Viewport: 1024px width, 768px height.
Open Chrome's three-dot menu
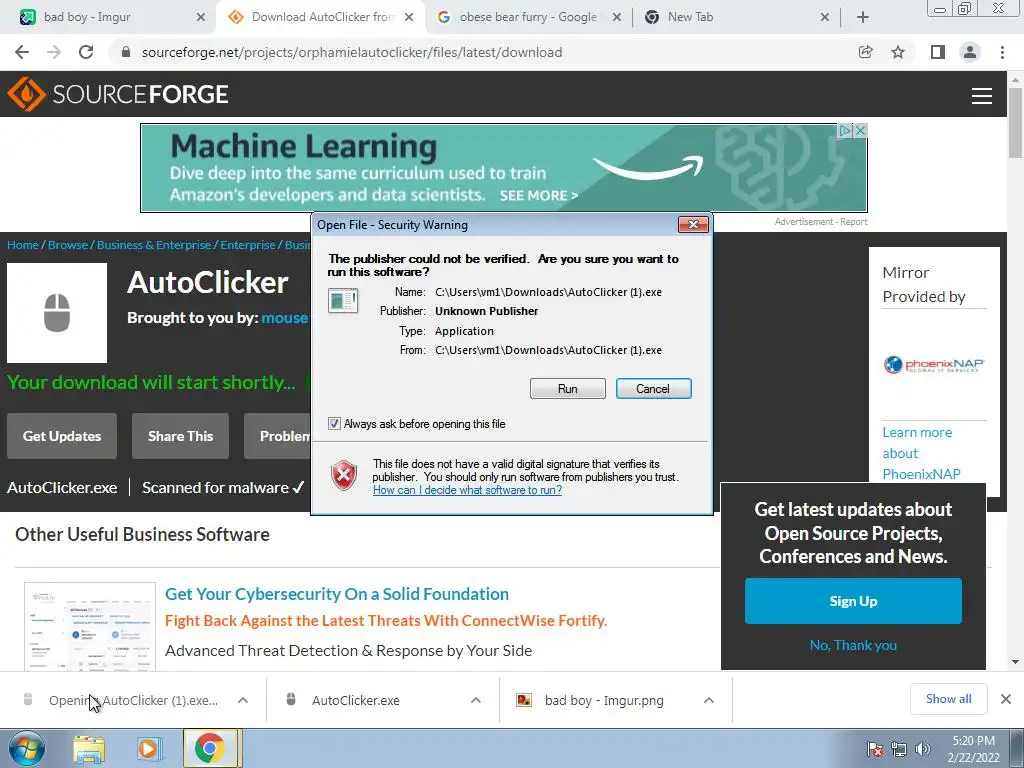coord(1002,52)
